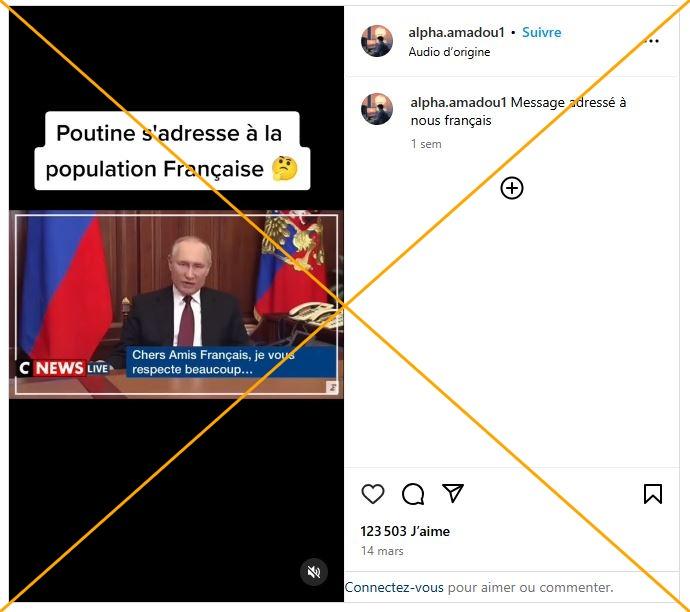Viewport: 690px width, 612px height.
Task: Open the Audio d'origine link
Action: [449, 52]
